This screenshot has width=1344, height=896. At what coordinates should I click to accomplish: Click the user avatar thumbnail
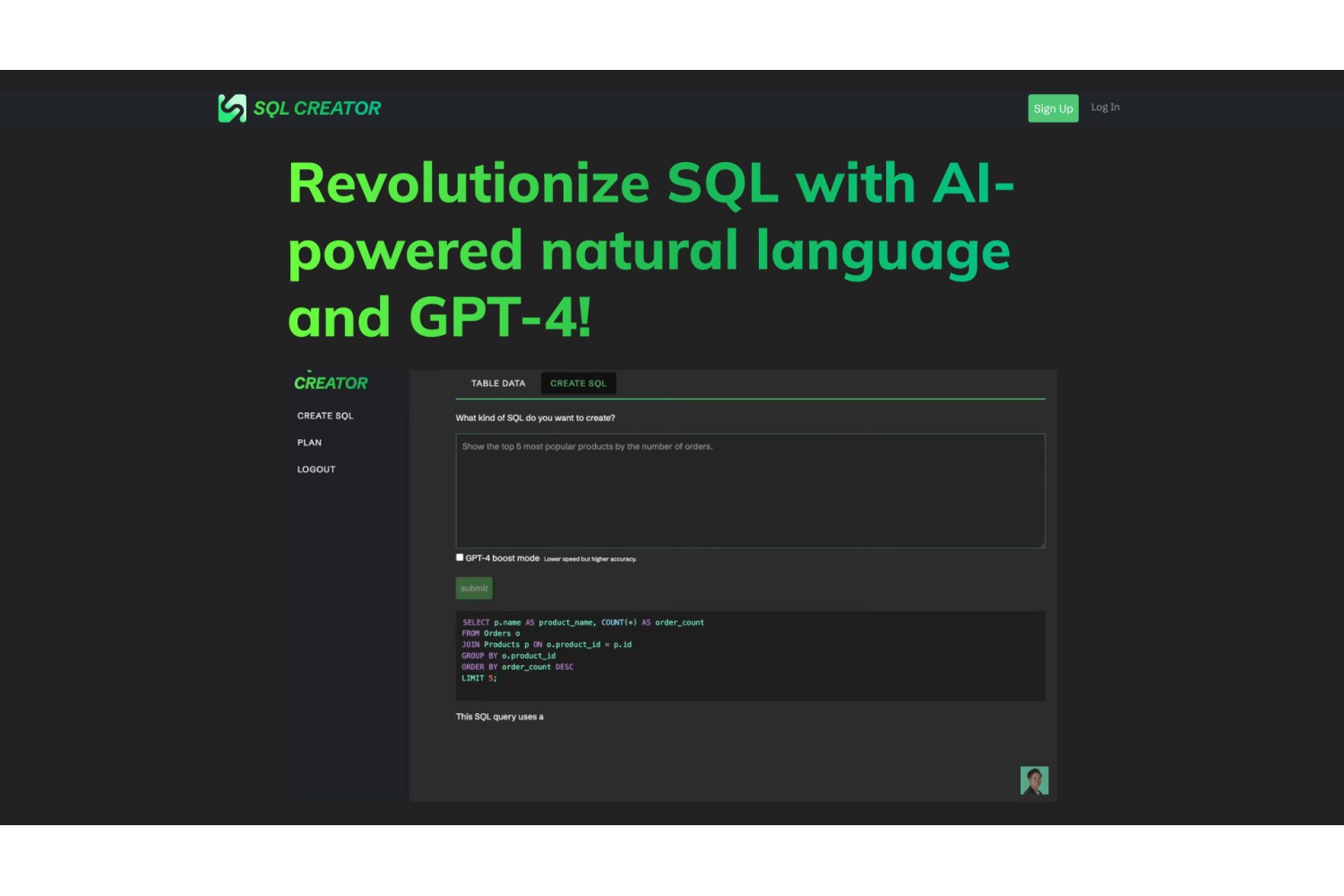click(1034, 780)
